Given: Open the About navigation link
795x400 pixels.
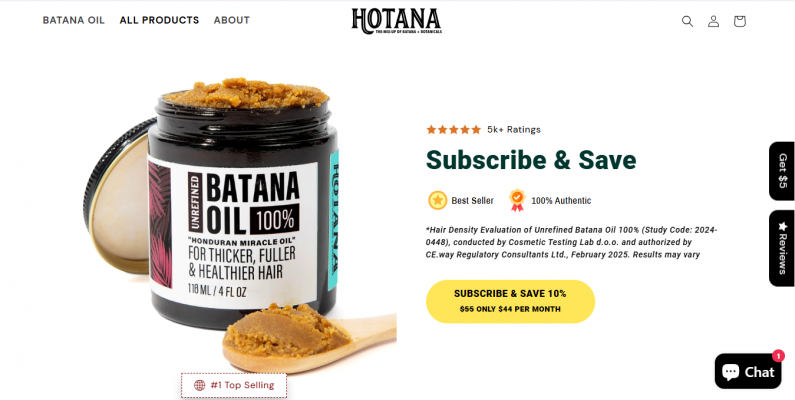Looking at the screenshot, I should (x=232, y=20).
